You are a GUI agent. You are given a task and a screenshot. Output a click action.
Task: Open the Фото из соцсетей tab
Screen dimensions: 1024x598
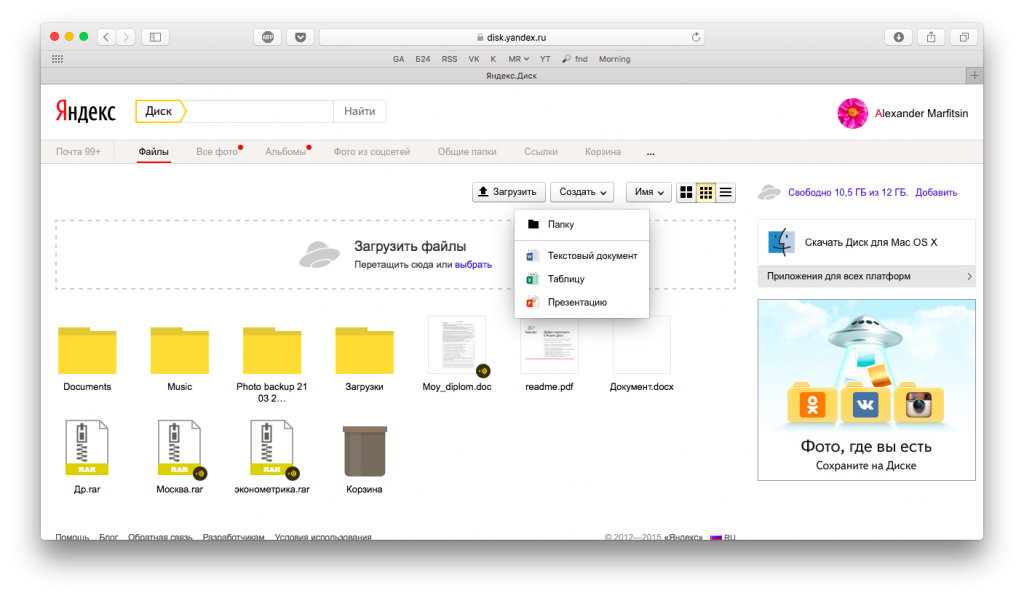tap(372, 151)
